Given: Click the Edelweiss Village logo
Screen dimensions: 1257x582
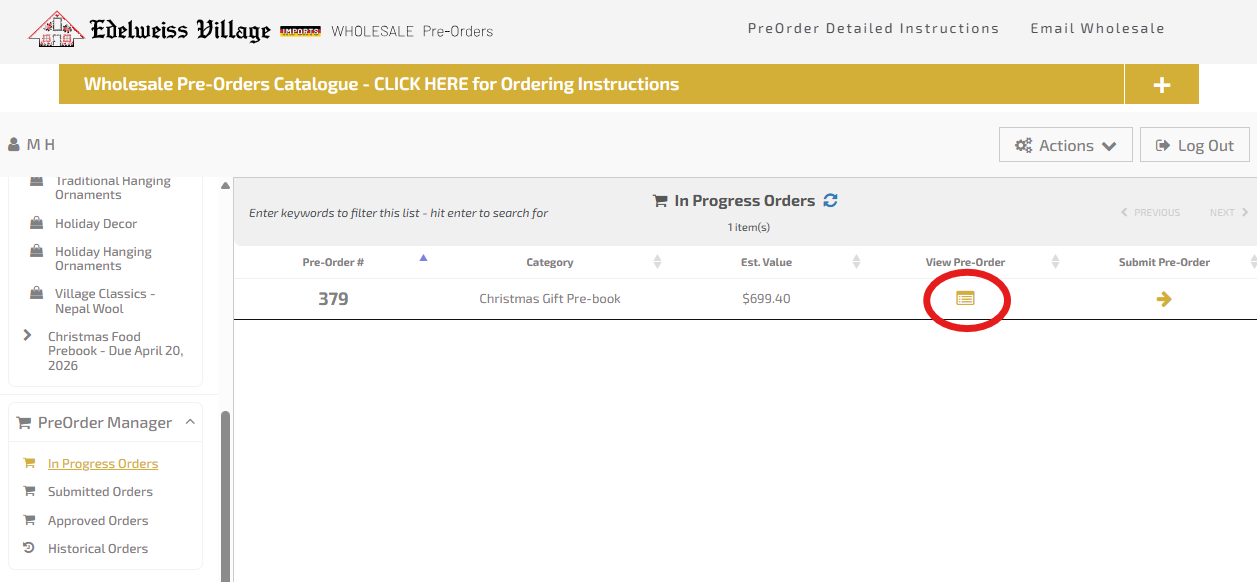Looking at the screenshot, I should click(150, 30).
